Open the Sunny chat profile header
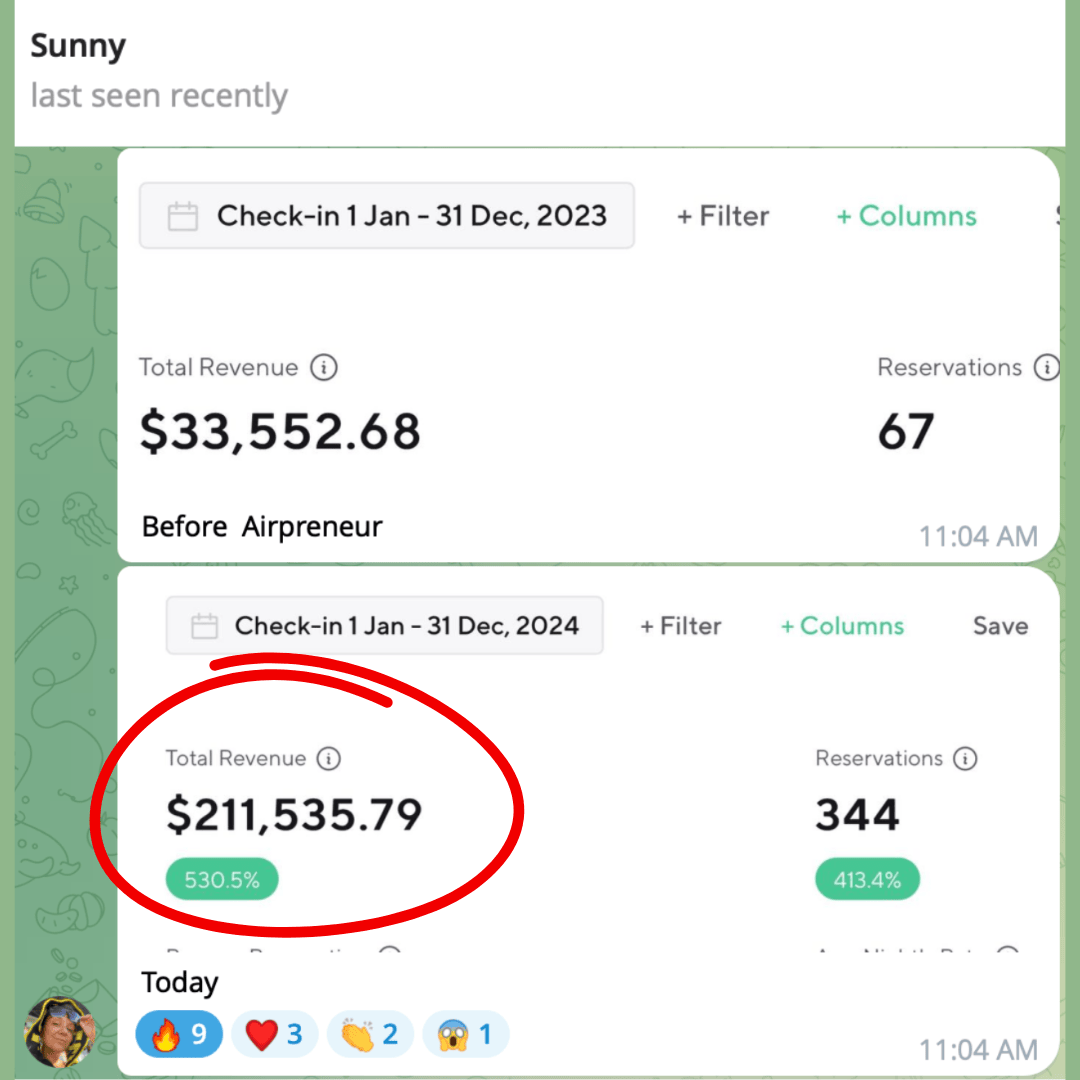Image resolution: width=1080 pixels, height=1080 pixels. [80, 47]
